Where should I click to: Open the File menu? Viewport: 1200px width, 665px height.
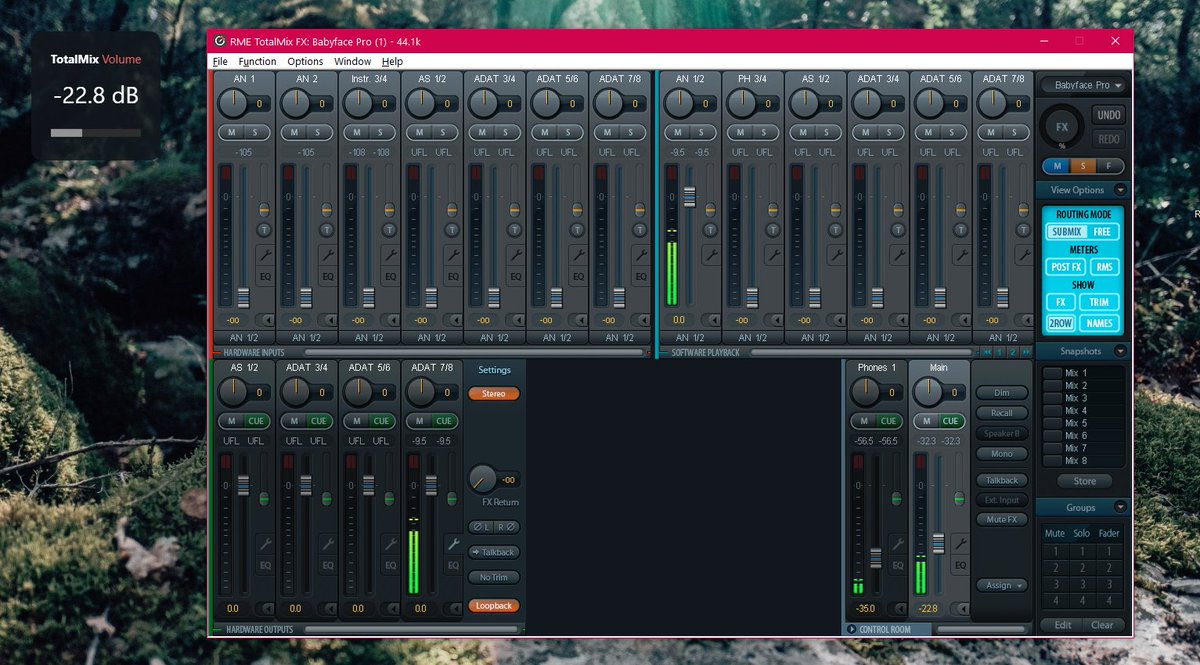[220, 61]
